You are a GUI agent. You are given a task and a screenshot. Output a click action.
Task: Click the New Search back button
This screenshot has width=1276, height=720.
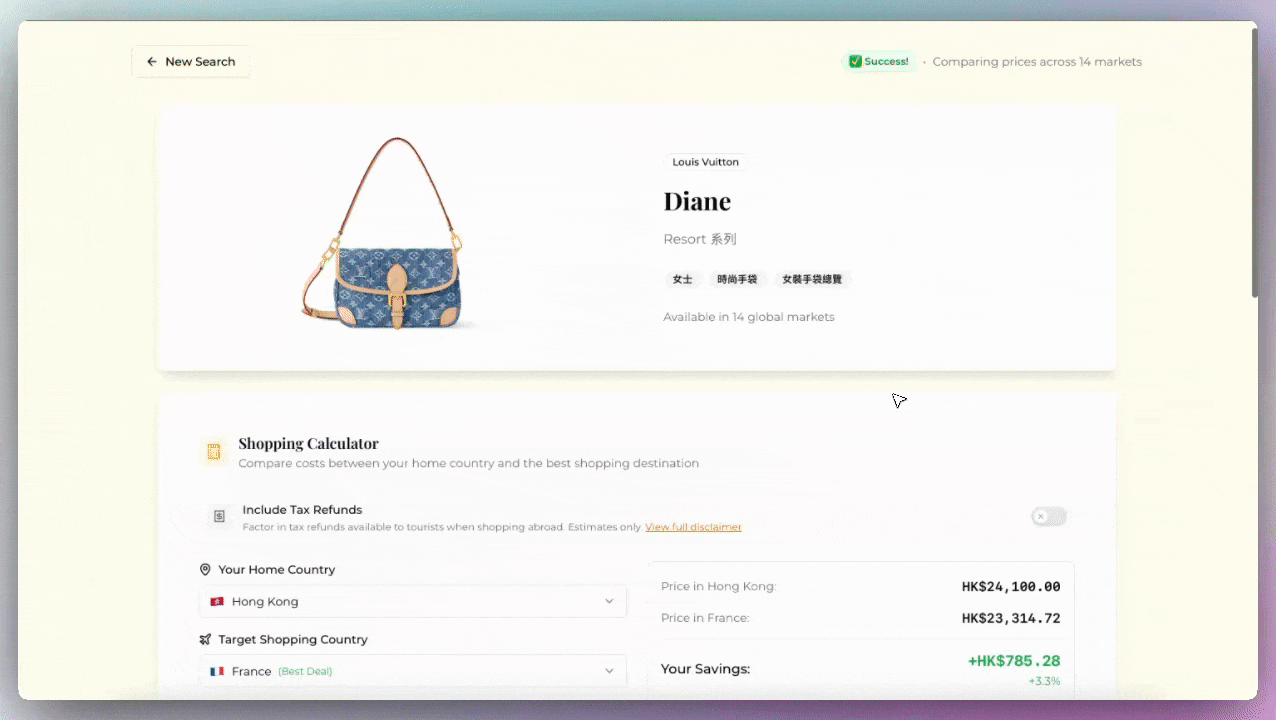tap(191, 62)
